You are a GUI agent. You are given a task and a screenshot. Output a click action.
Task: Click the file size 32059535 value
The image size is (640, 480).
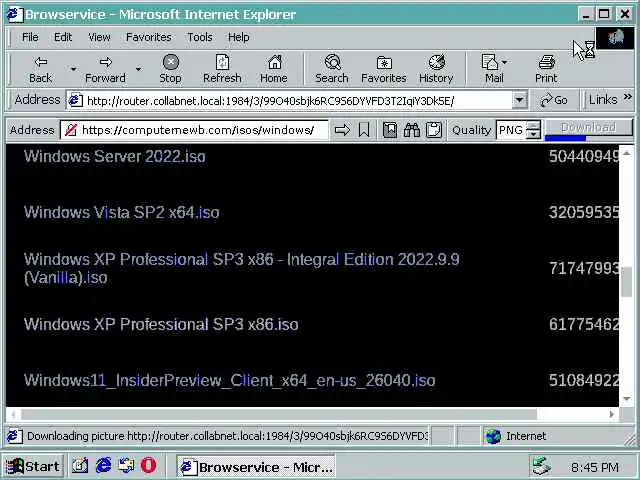pos(584,212)
